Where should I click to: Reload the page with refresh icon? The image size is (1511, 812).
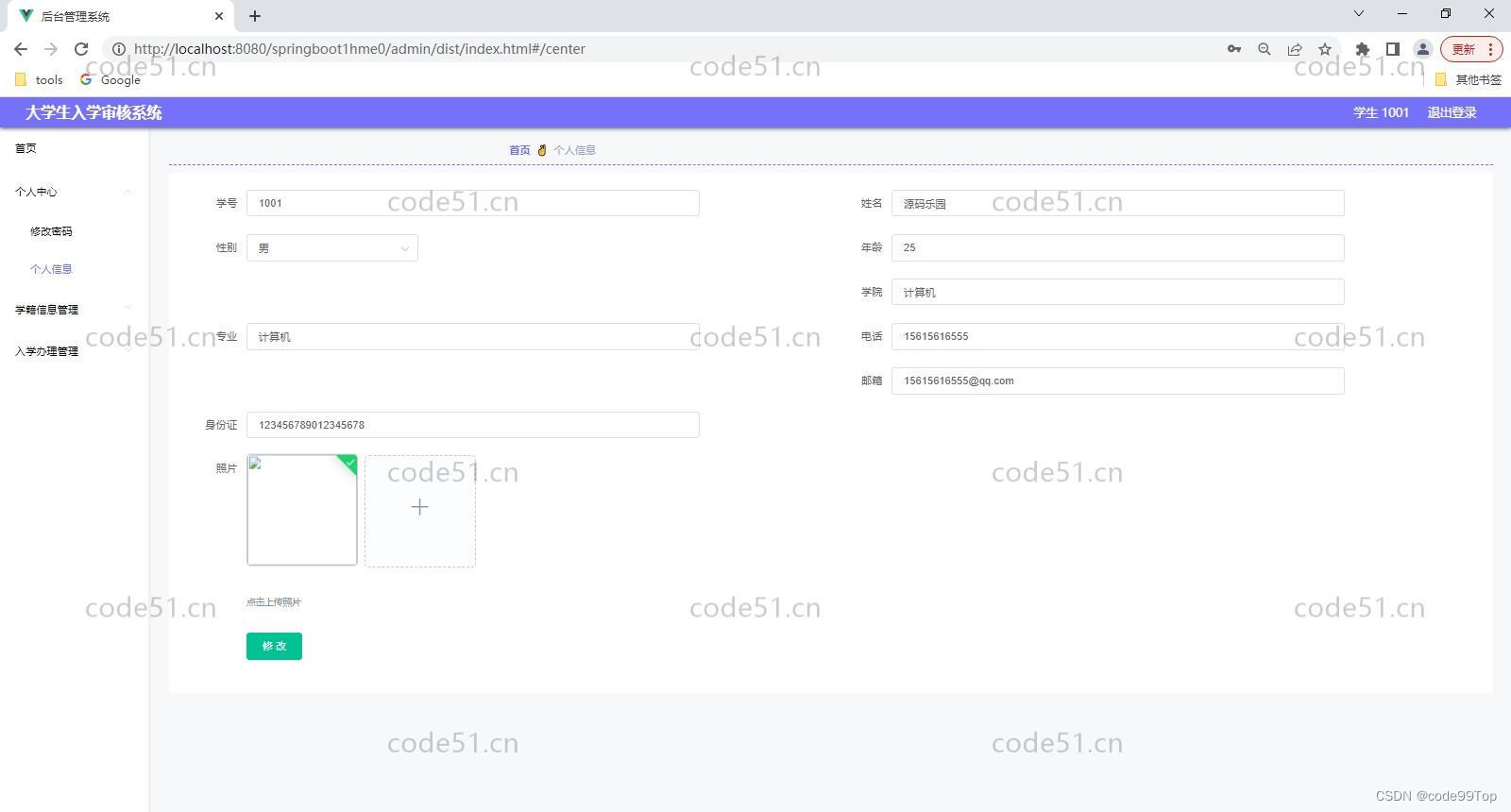pyautogui.click(x=81, y=49)
